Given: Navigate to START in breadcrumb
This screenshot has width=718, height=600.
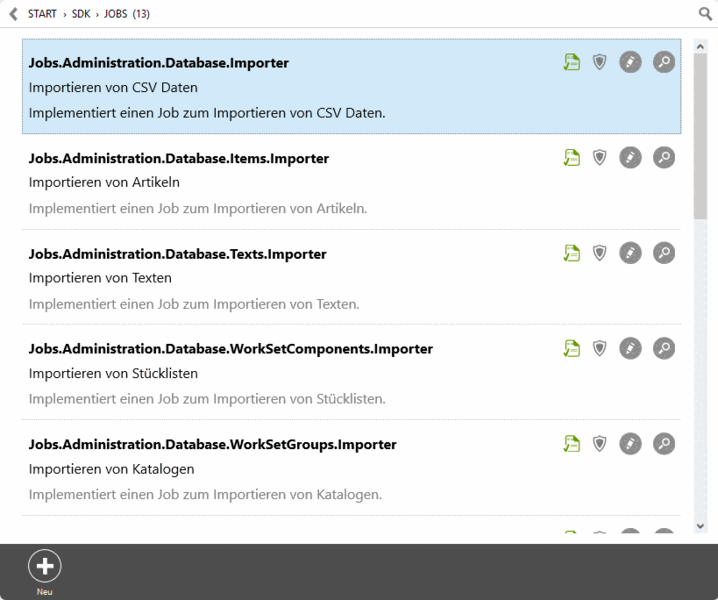Looking at the screenshot, I should pos(42,14).
